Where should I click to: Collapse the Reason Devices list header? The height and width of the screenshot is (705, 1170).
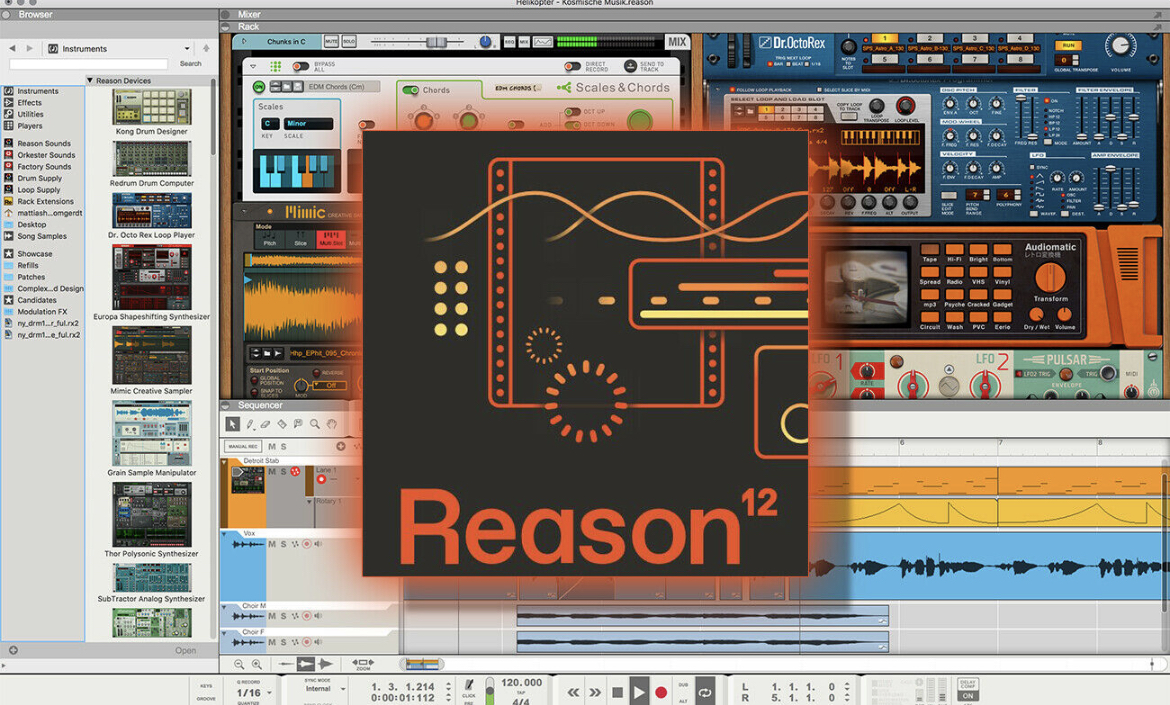click(90, 81)
